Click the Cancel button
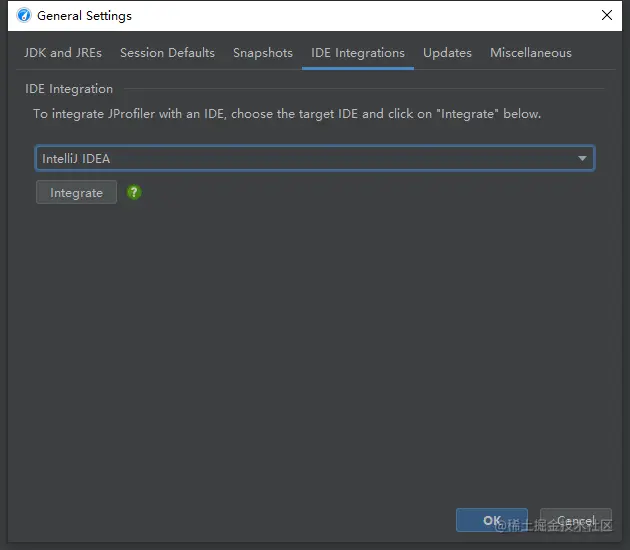This screenshot has width=630, height=550. point(576,520)
